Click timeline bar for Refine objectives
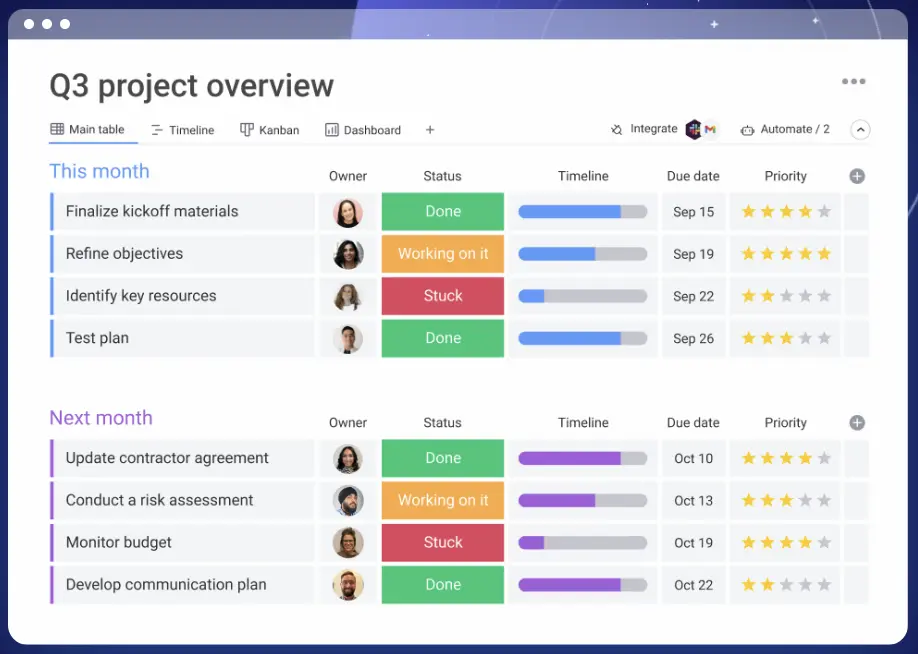This screenshot has width=918, height=654. click(x=583, y=254)
